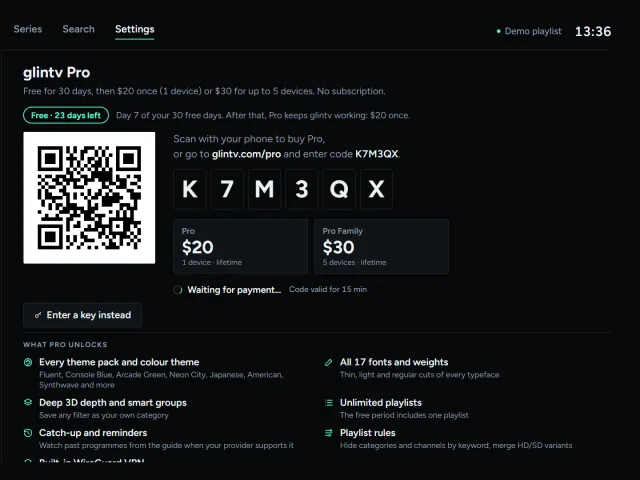Click the code box with letter K

(x=190, y=189)
